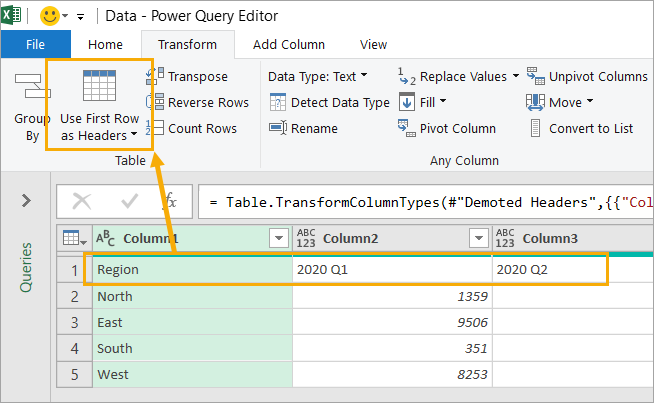Open the Column2 filter dropdown
The width and height of the screenshot is (654, 403).
tap(479, 239)
